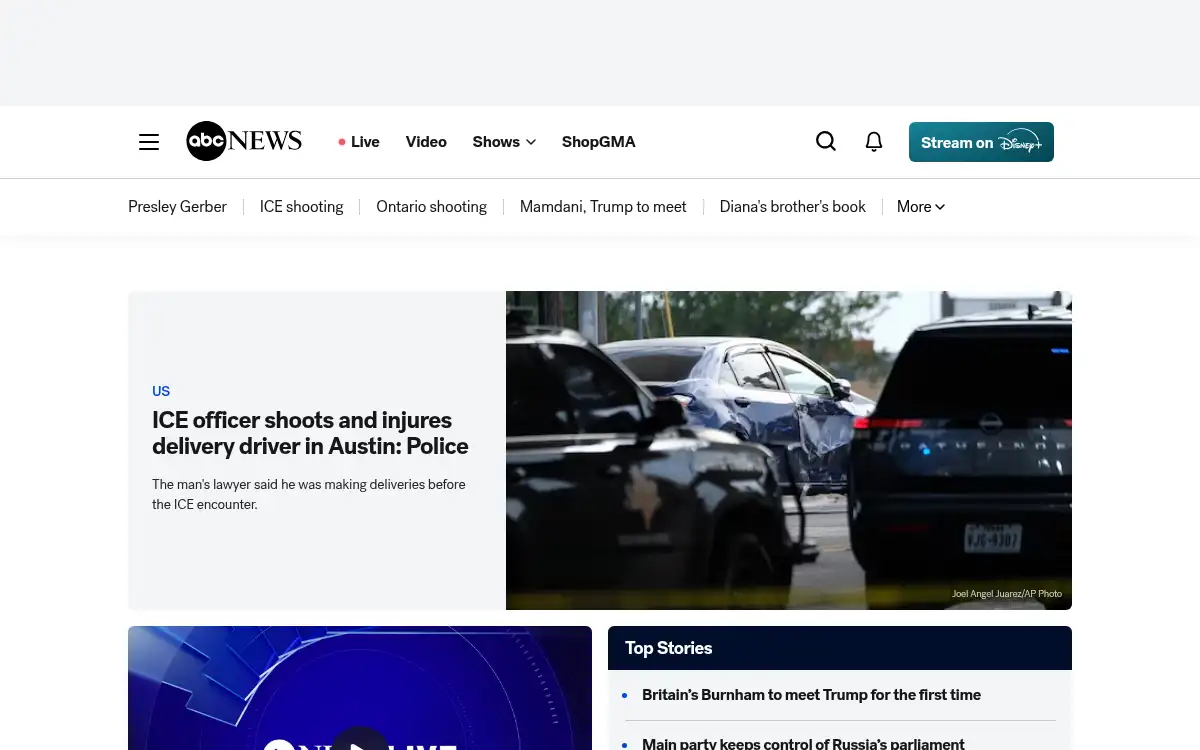Viewport: 1200px width, 750px height.
Task: Click the ABC News logo
Action: click(244, 141)
